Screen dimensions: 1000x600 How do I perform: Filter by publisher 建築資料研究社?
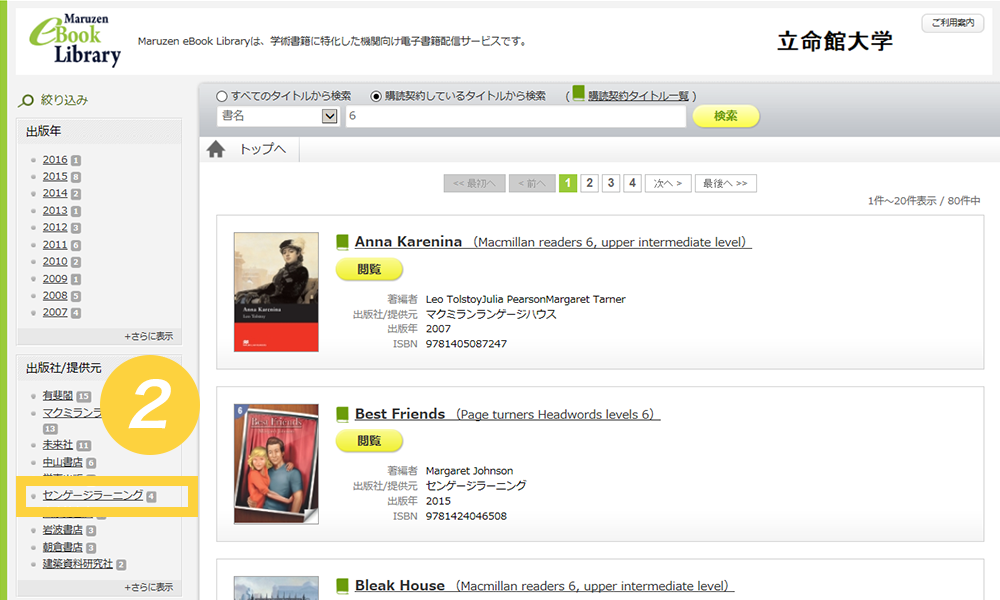tap(78, 564)
